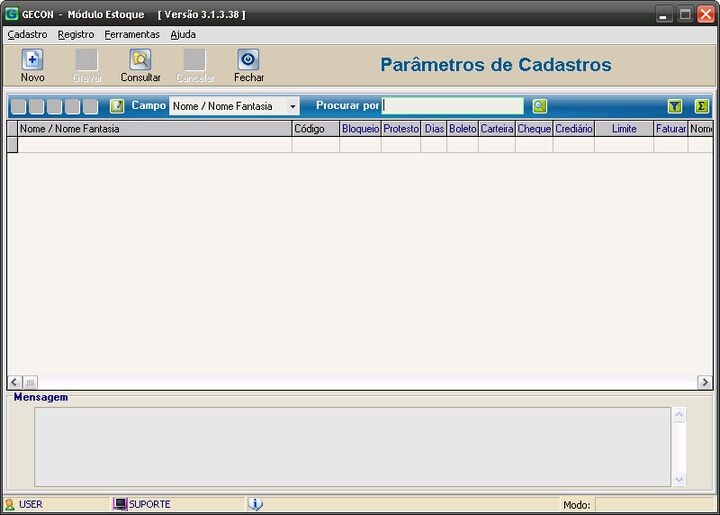Click the Crediário column header
720x515 pixels.
[x=574, y=129]
